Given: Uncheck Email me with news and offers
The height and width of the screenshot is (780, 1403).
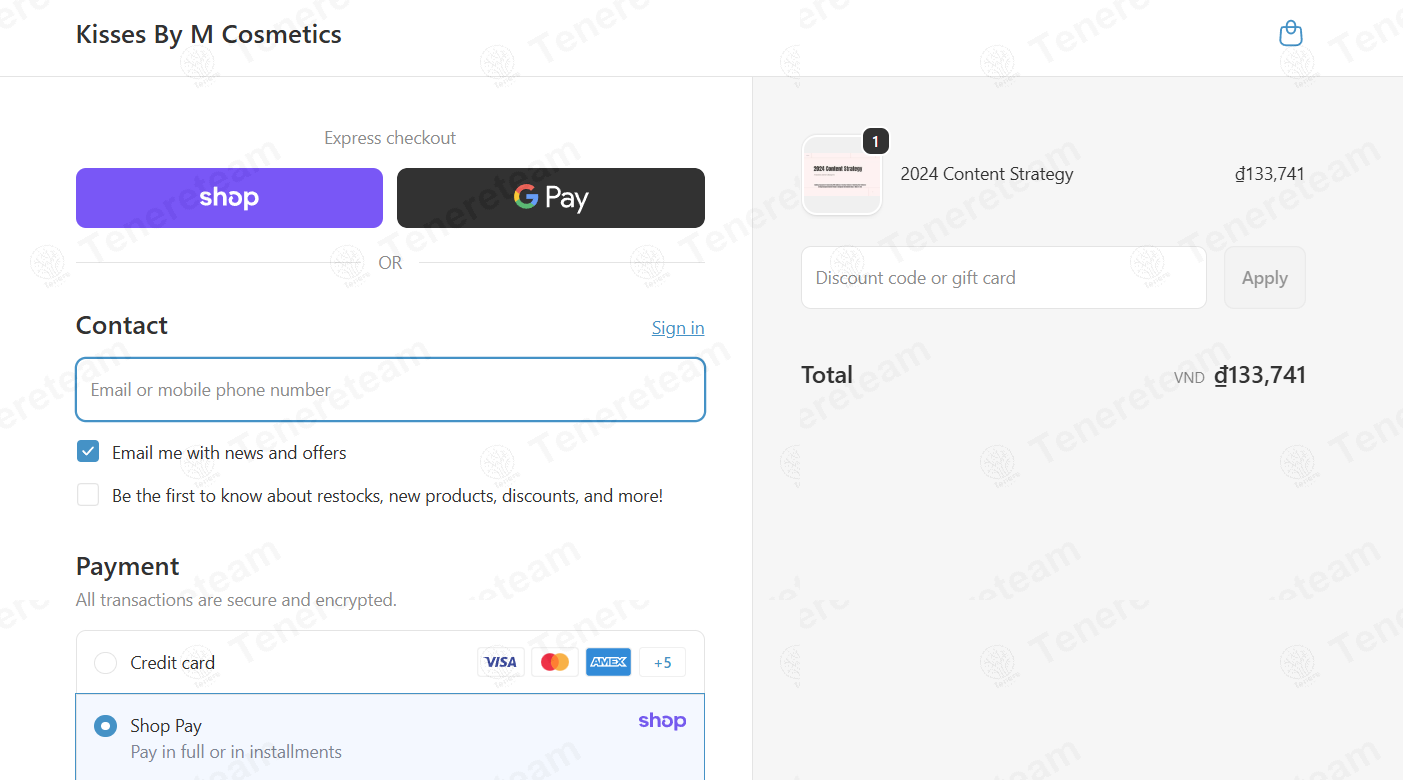Looking at the screenshot, I should tap(88, 451).
